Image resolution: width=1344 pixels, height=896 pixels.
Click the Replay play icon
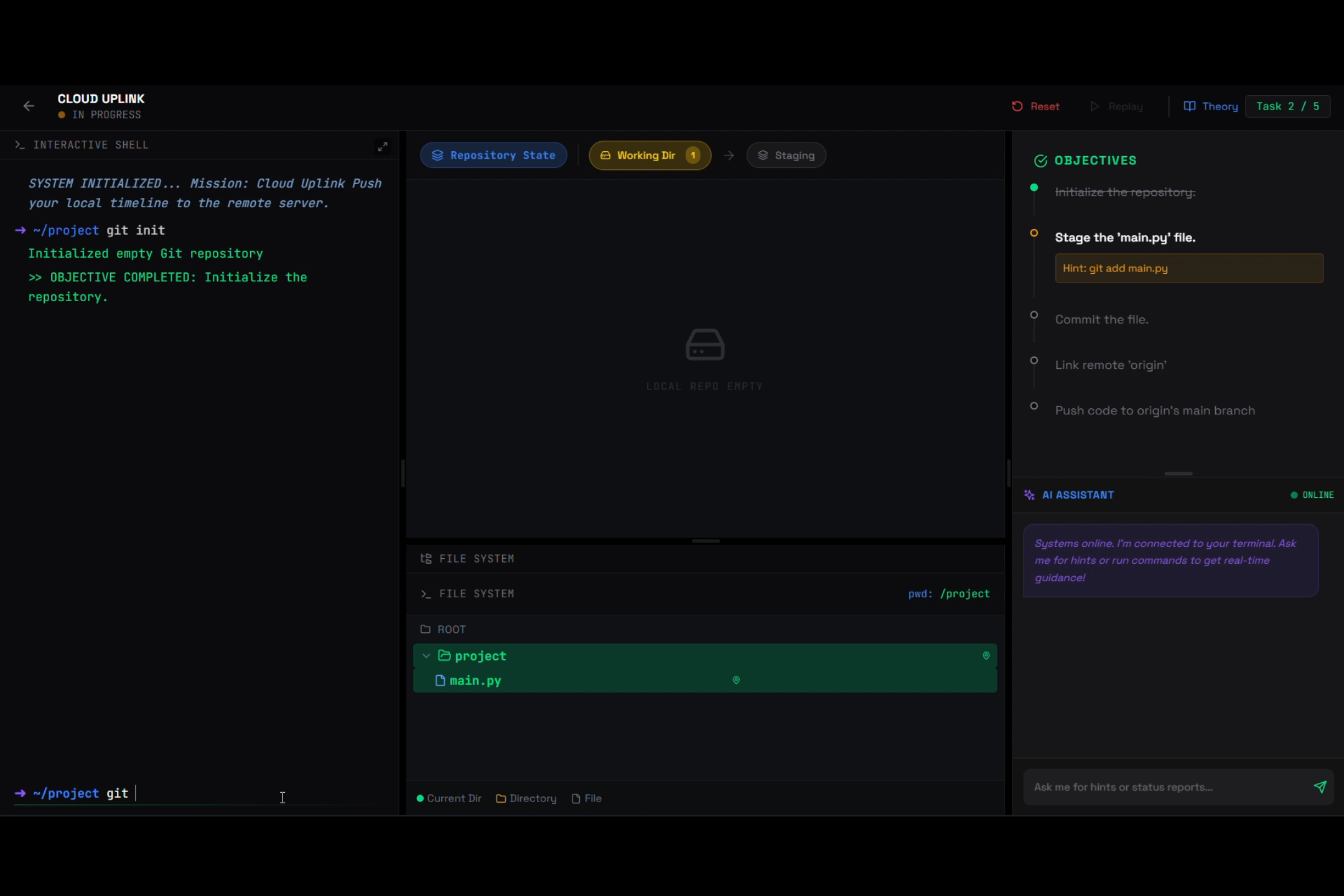click(1094, 106)
